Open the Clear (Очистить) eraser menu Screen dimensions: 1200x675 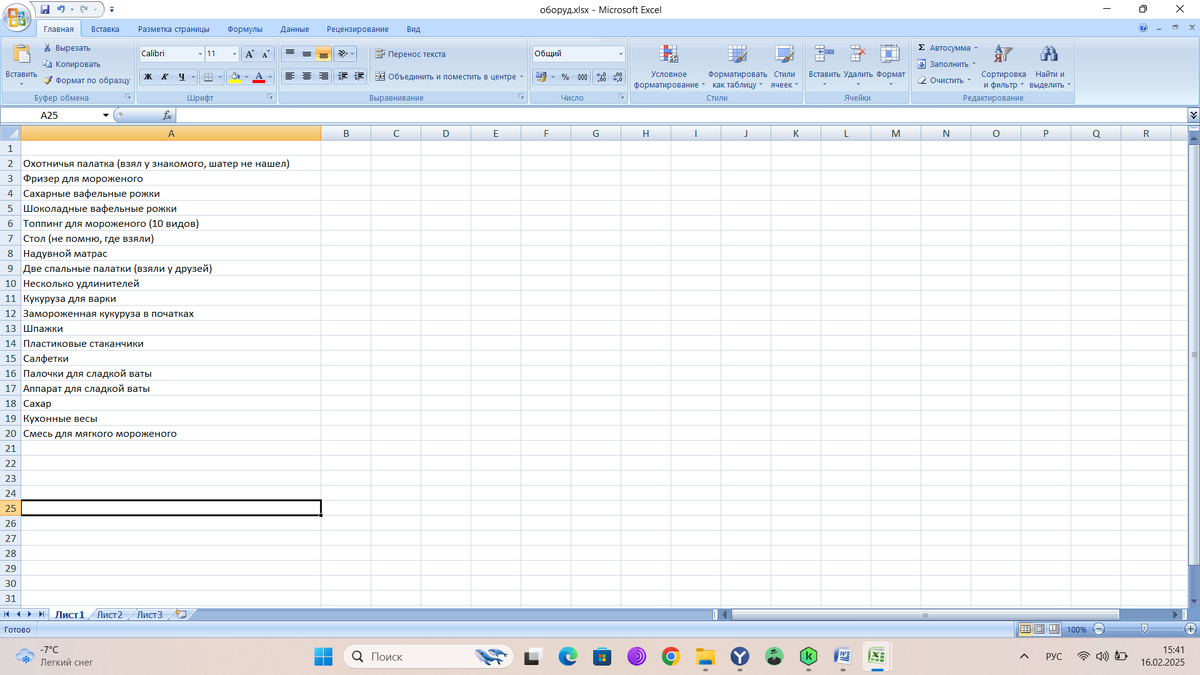pos(943,80)
